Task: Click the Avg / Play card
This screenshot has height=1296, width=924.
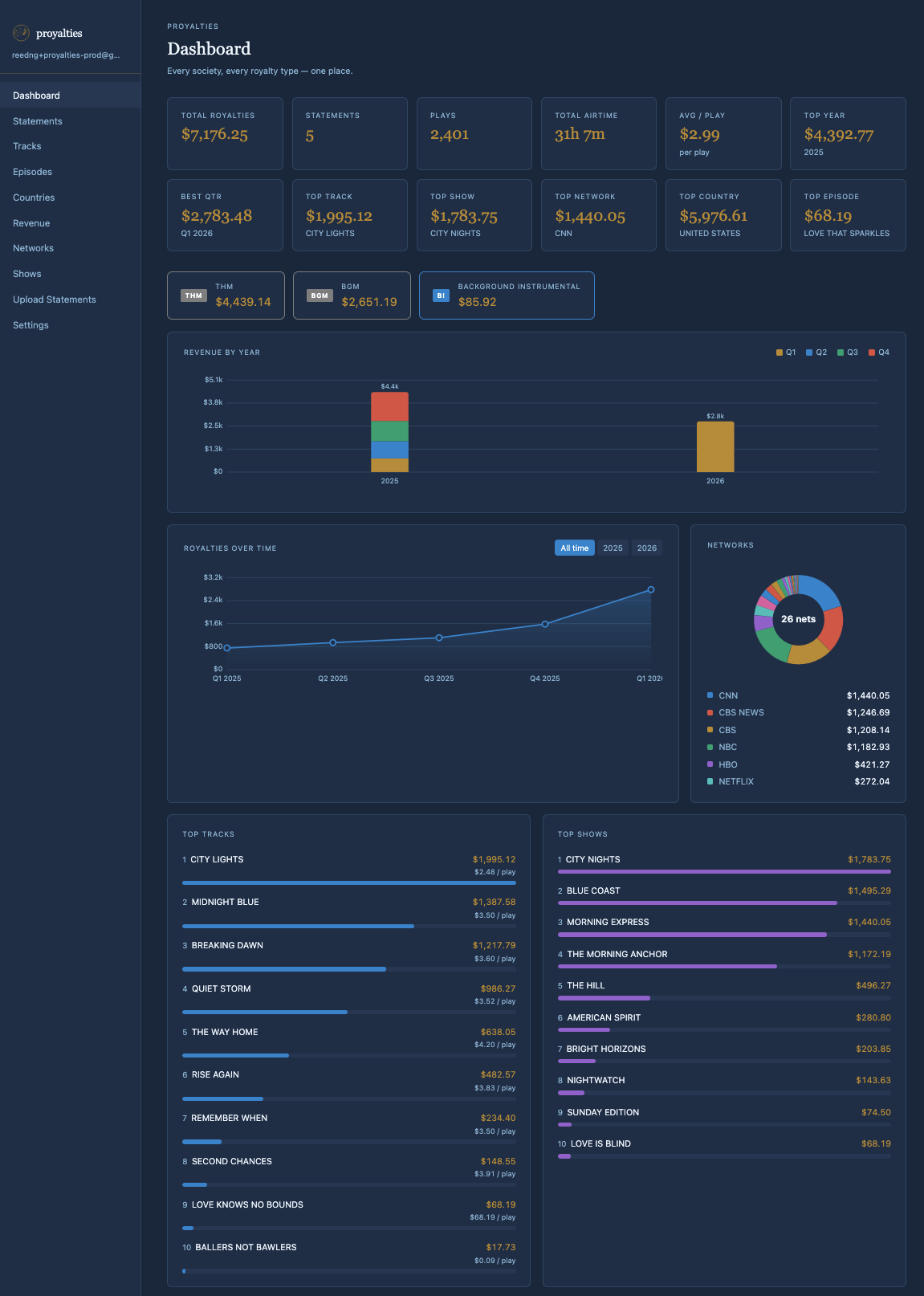Action: pos(723,133)
